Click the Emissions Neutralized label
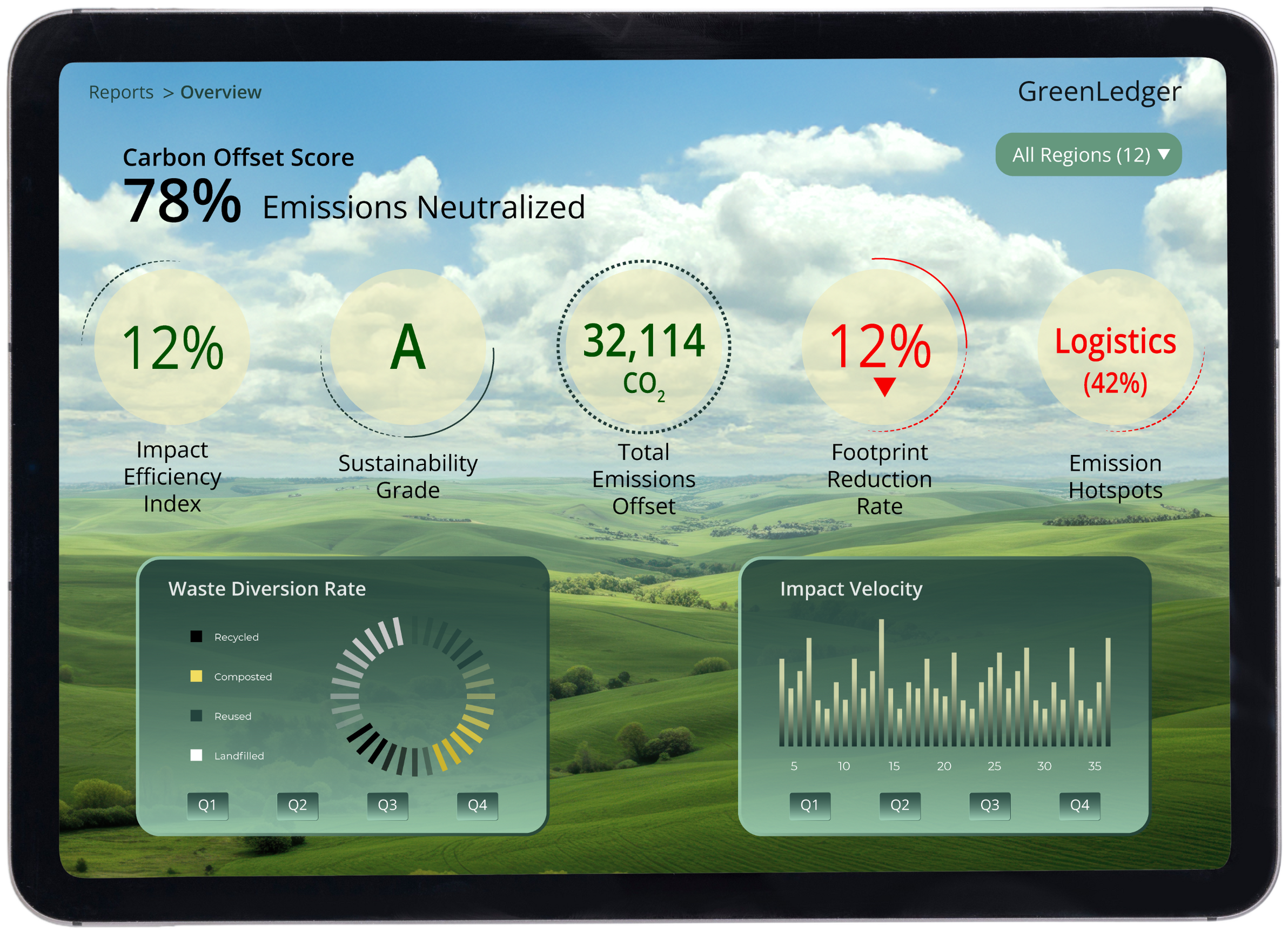This screenshot has height=933, width=1288. (x=424, y=207)
